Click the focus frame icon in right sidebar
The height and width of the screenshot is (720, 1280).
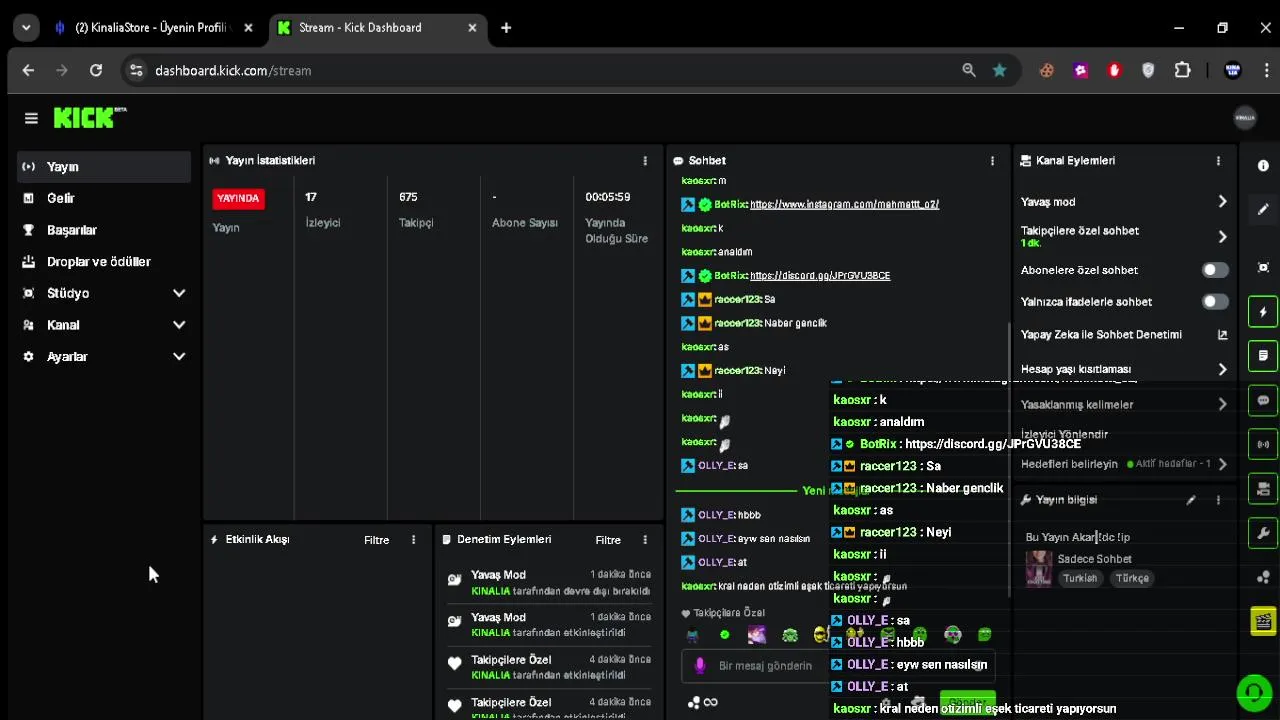(1263, 268)
